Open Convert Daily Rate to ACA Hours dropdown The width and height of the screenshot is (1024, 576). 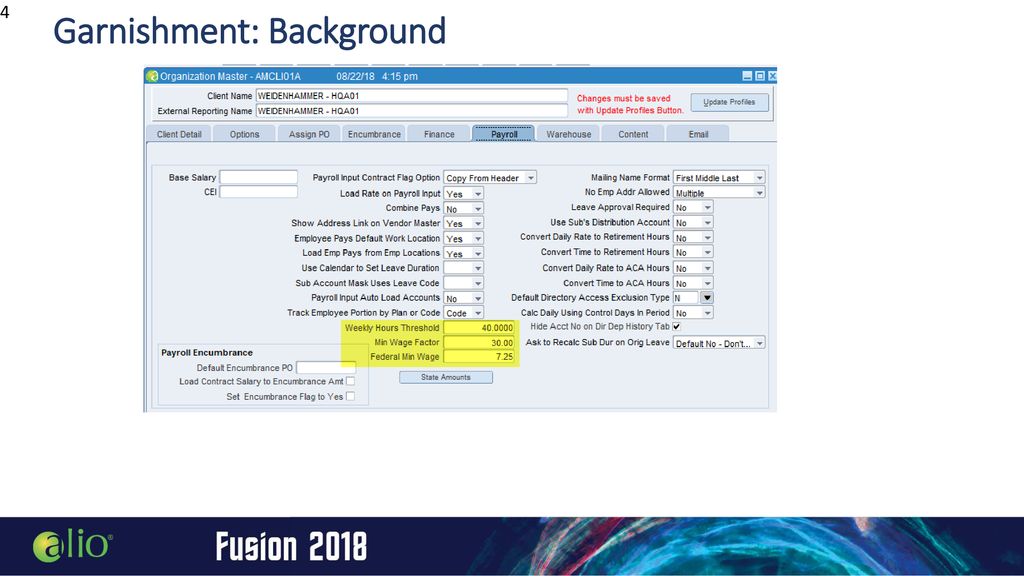pyautogui.click(x=693, y=268)
